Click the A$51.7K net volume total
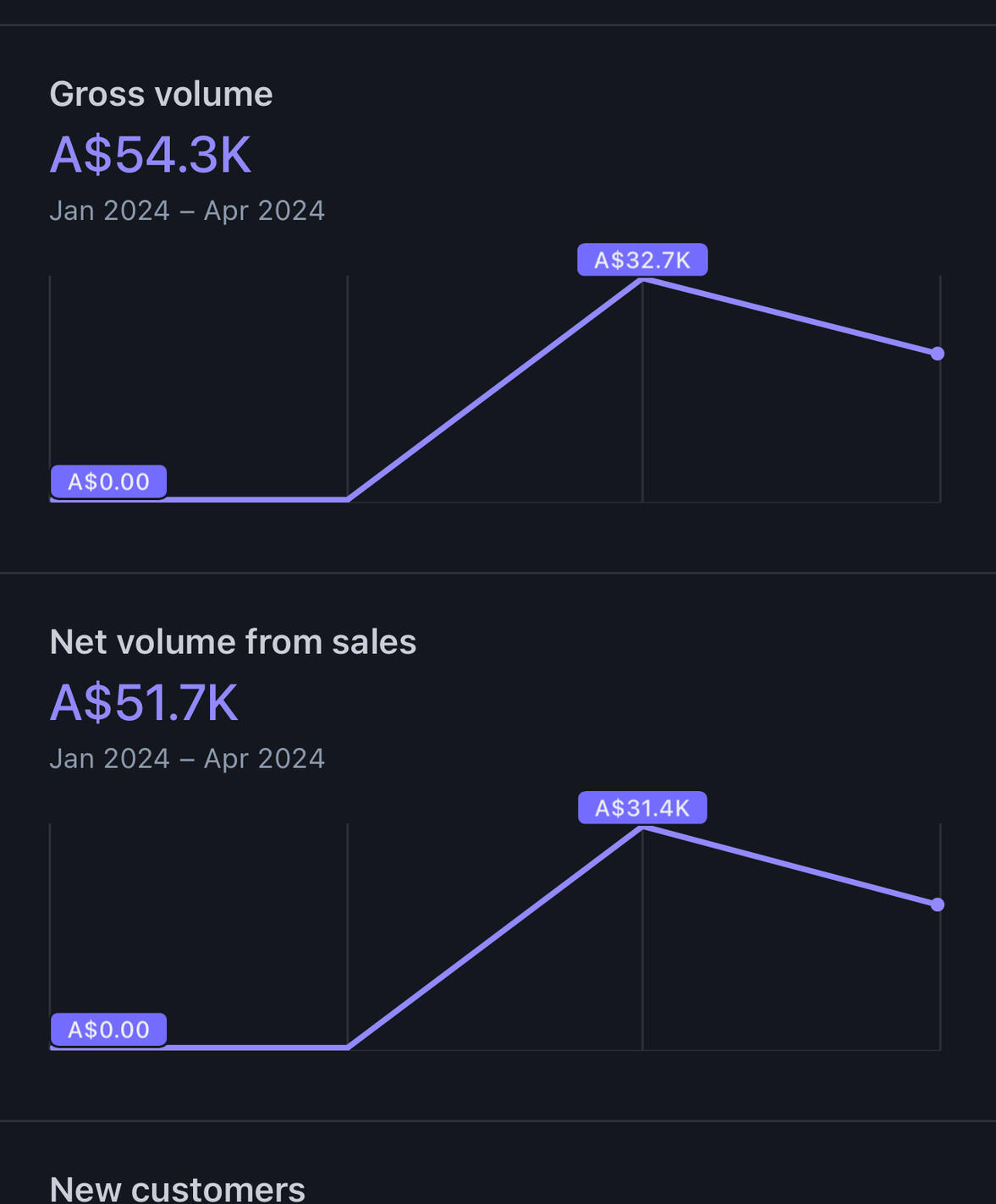 pos(144,703)
